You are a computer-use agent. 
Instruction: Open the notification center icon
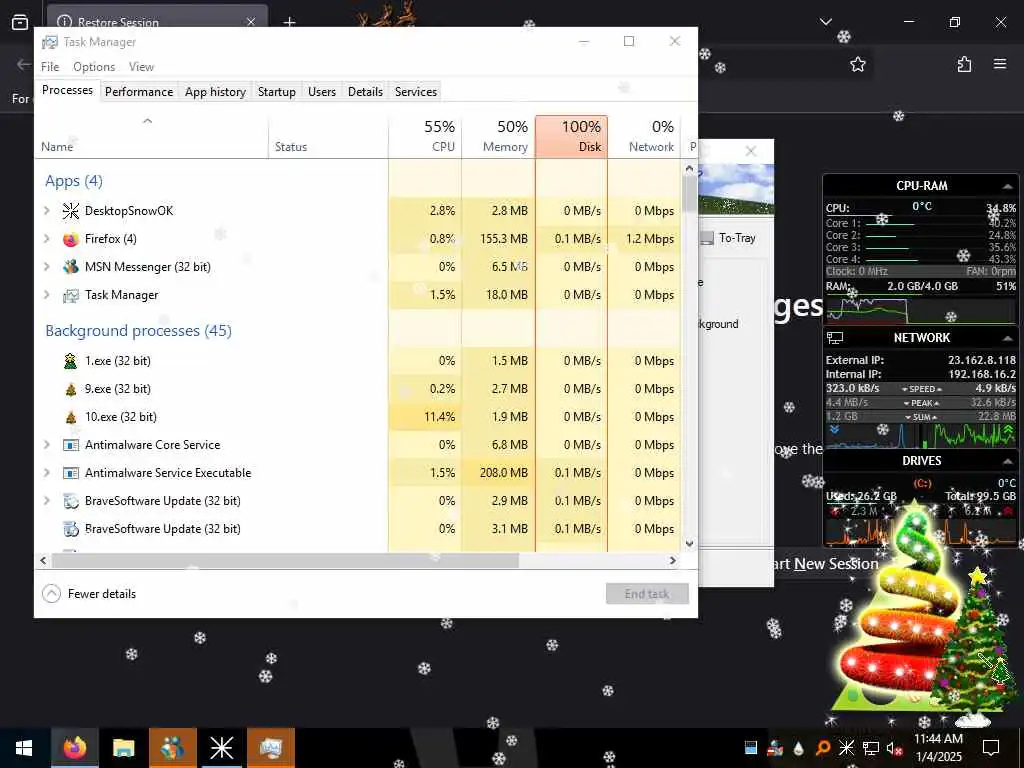pyautogui.click(x=991, y=748)
